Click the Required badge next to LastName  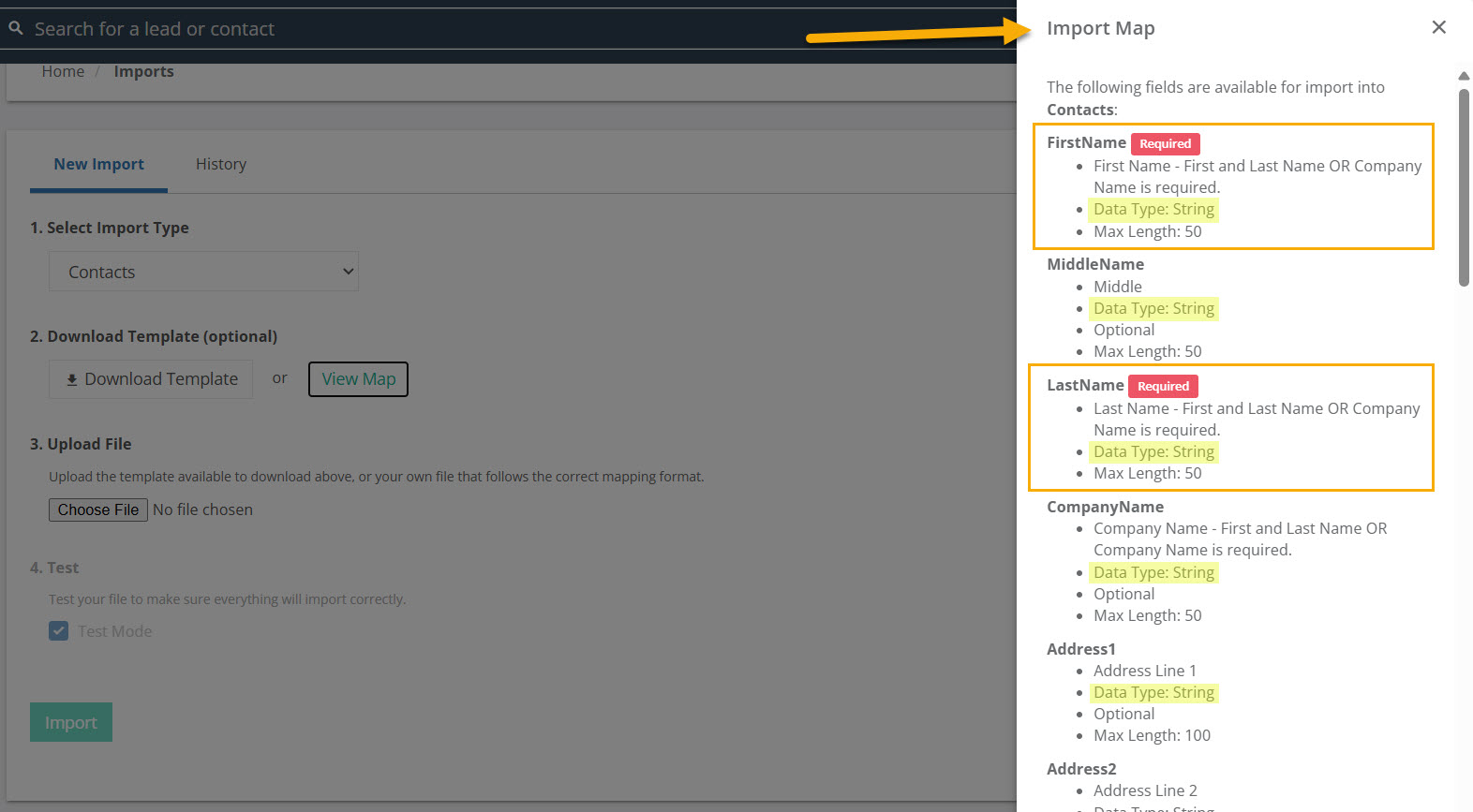(x=1163, y=386)
